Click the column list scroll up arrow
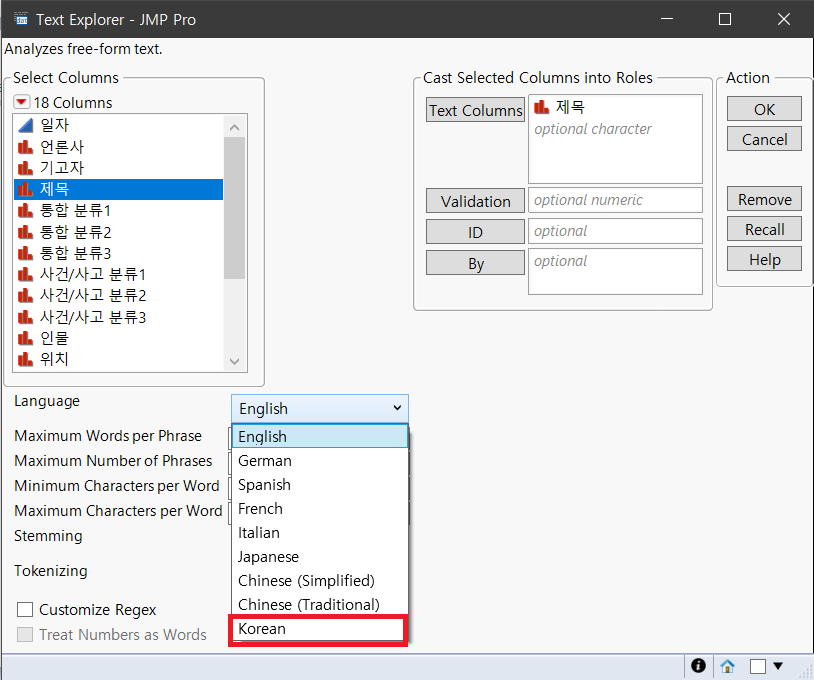This screenshot has height=680, width=814. click(235, 127)
